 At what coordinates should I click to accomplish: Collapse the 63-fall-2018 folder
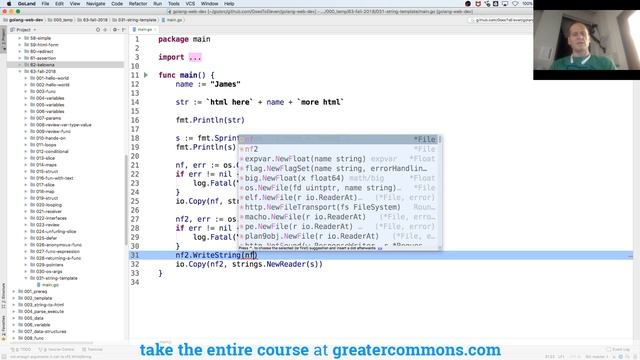tap(20, 71)
